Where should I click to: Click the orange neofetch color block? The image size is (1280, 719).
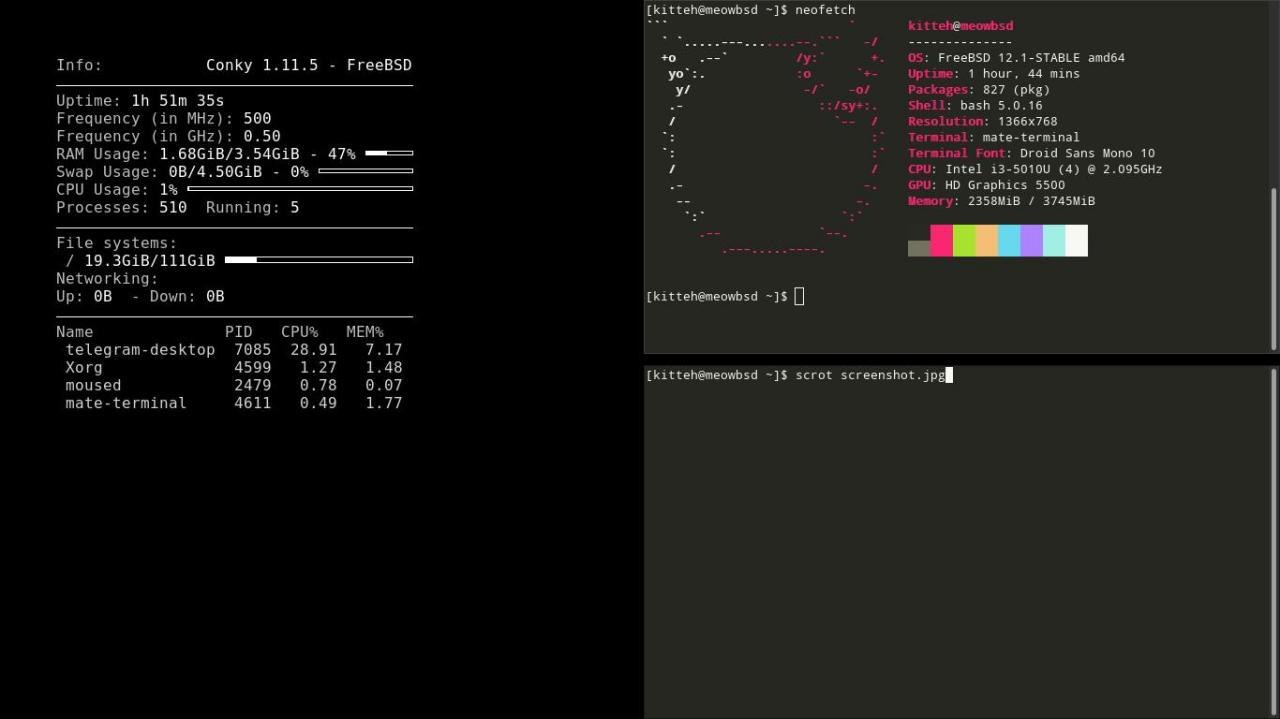986,240
